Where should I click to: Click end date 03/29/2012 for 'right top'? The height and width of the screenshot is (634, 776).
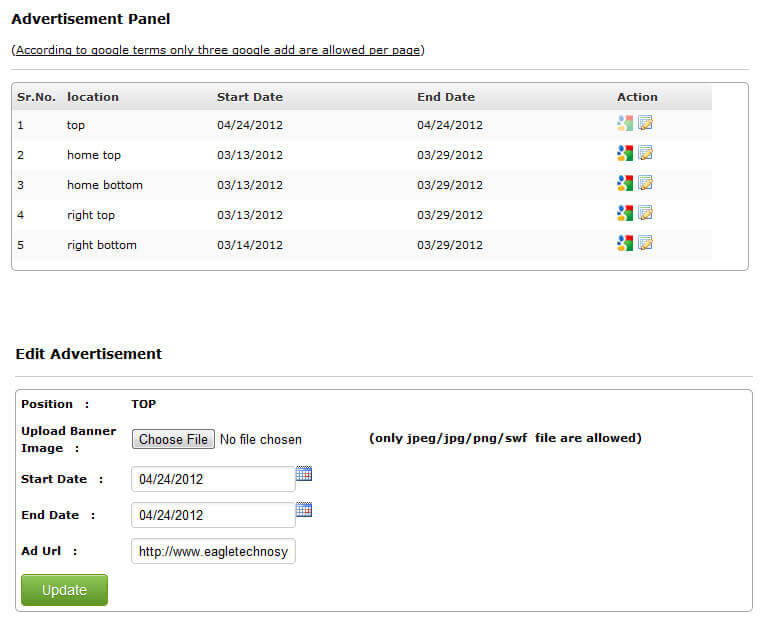pos(450,215)
